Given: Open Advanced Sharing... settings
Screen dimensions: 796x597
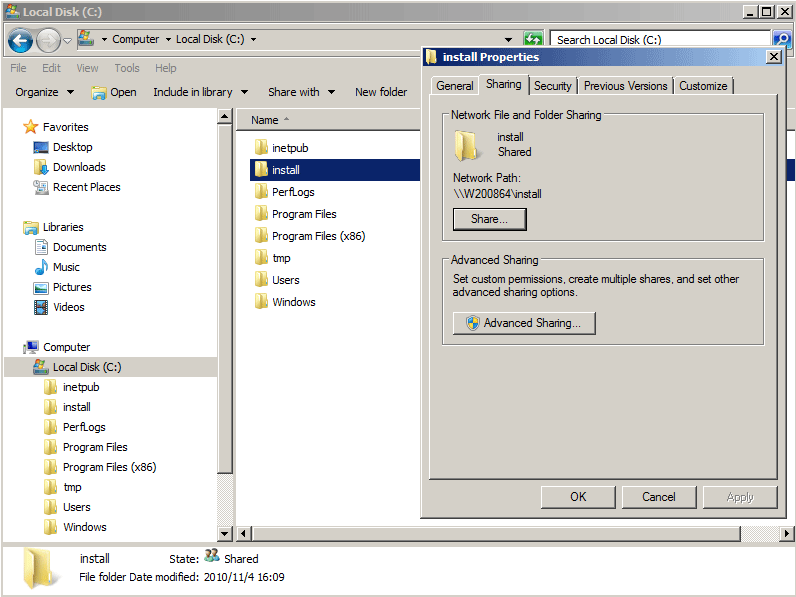Looking at the screenshot, I should [x=524, y=323].
